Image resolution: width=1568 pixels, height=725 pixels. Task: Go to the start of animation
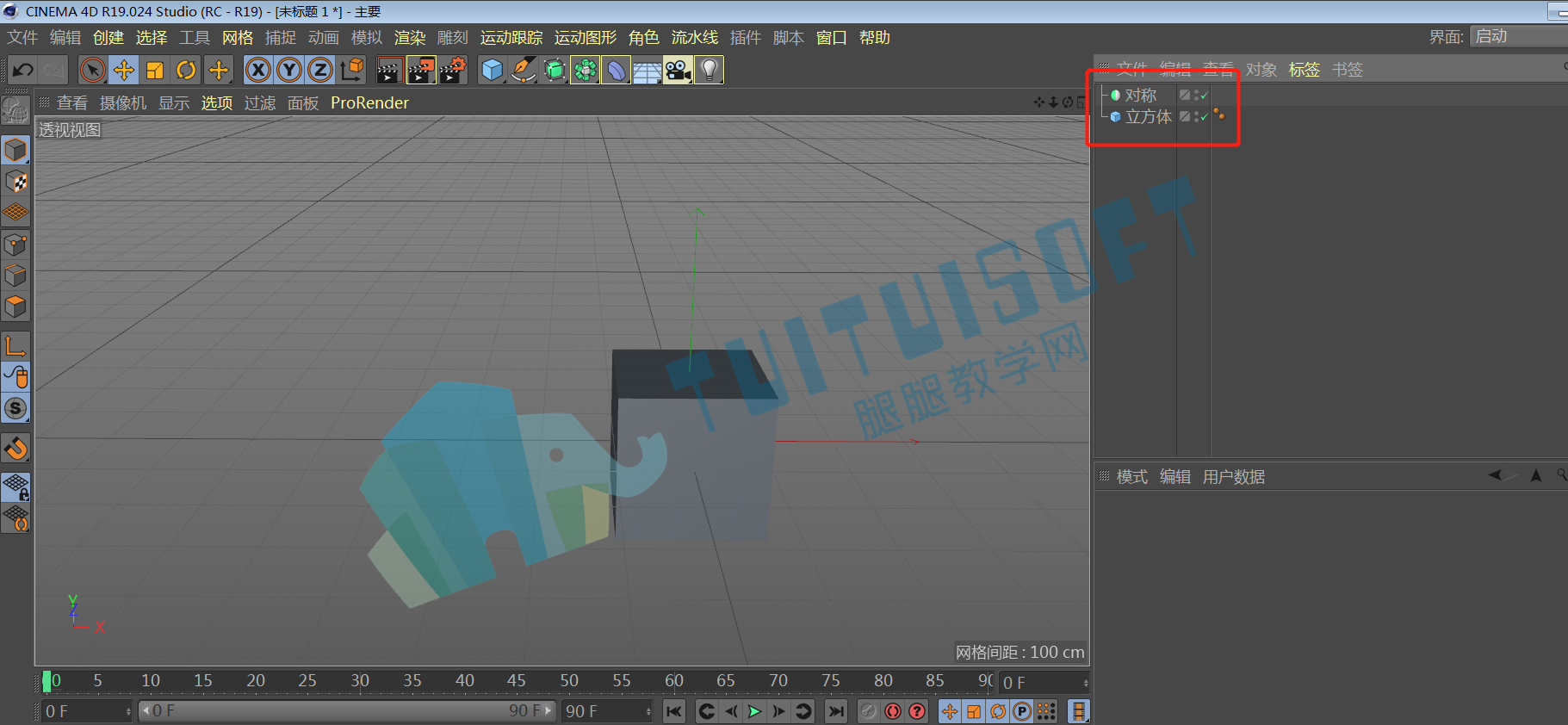(x=674, y=711)
